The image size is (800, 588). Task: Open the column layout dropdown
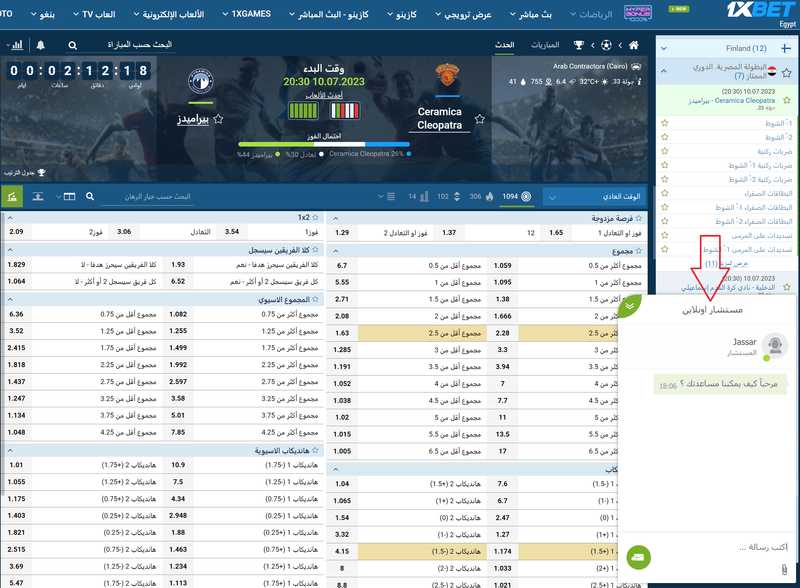coord(67,197)
